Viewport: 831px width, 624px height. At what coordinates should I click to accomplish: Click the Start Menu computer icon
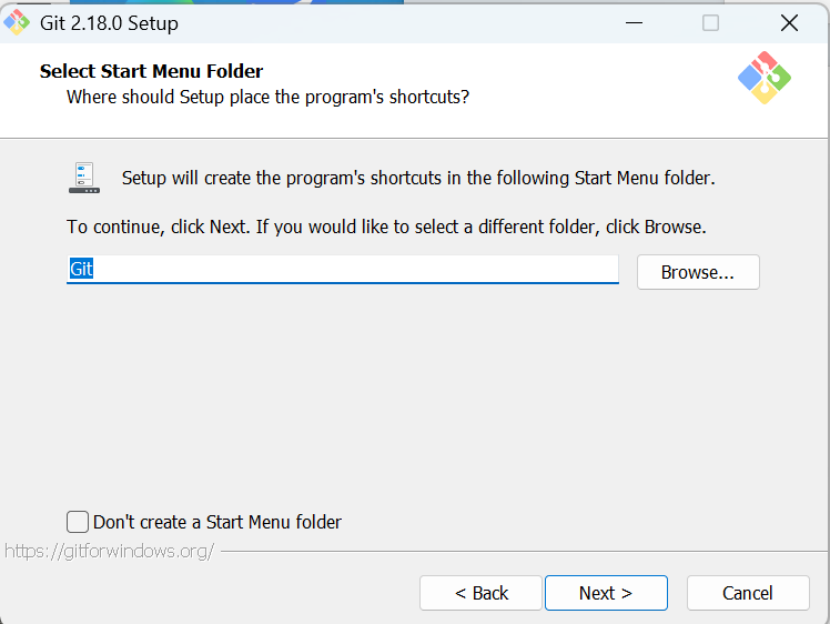pyautogui.click(x=84, y=178)
